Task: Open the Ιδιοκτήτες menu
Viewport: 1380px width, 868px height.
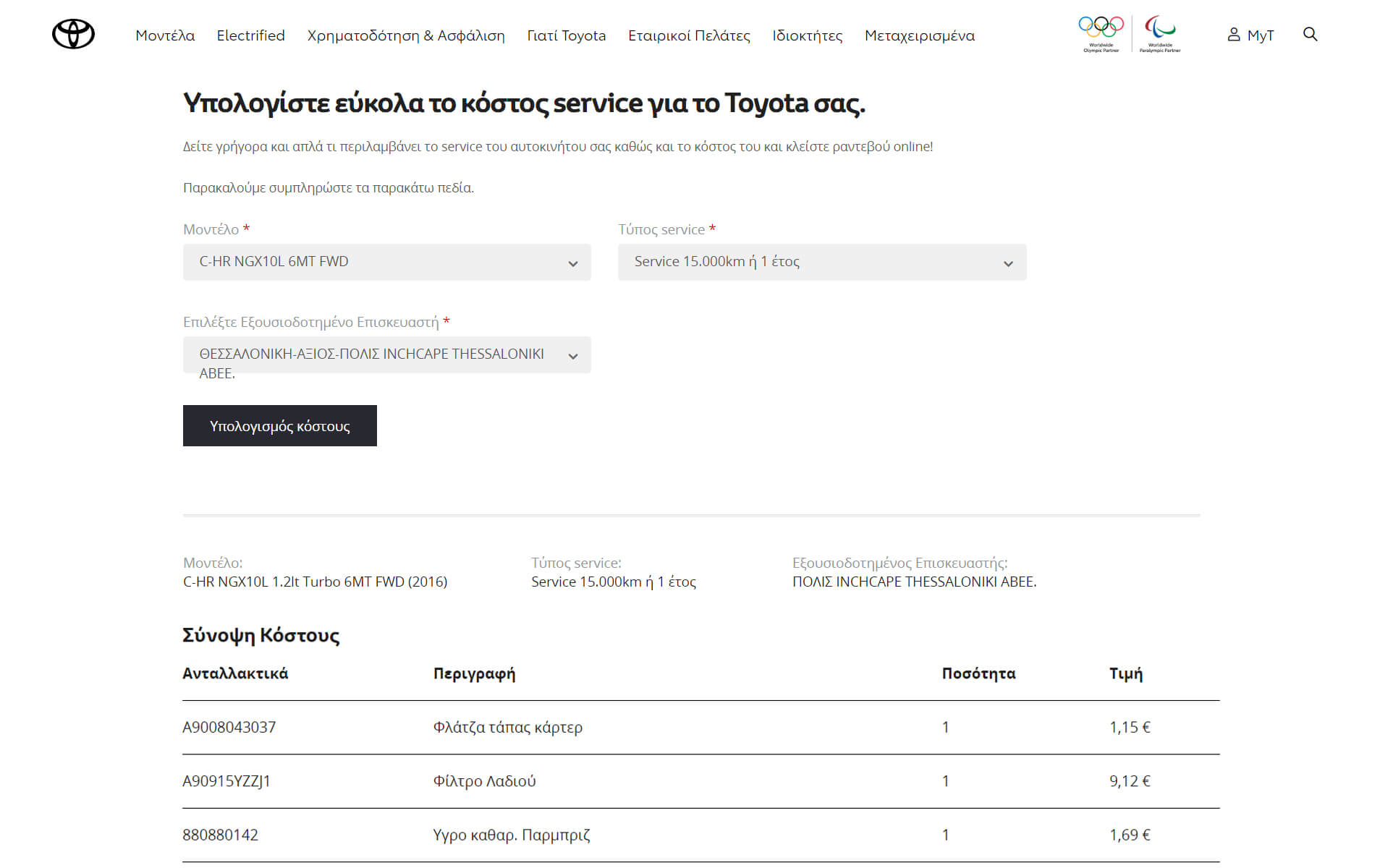Action: pyautogui.click(x=807, y=35)
